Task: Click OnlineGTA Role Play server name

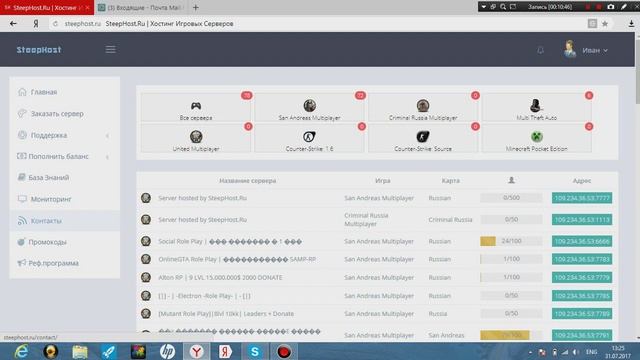Action: pyautogui.click(x=237, y=259)
